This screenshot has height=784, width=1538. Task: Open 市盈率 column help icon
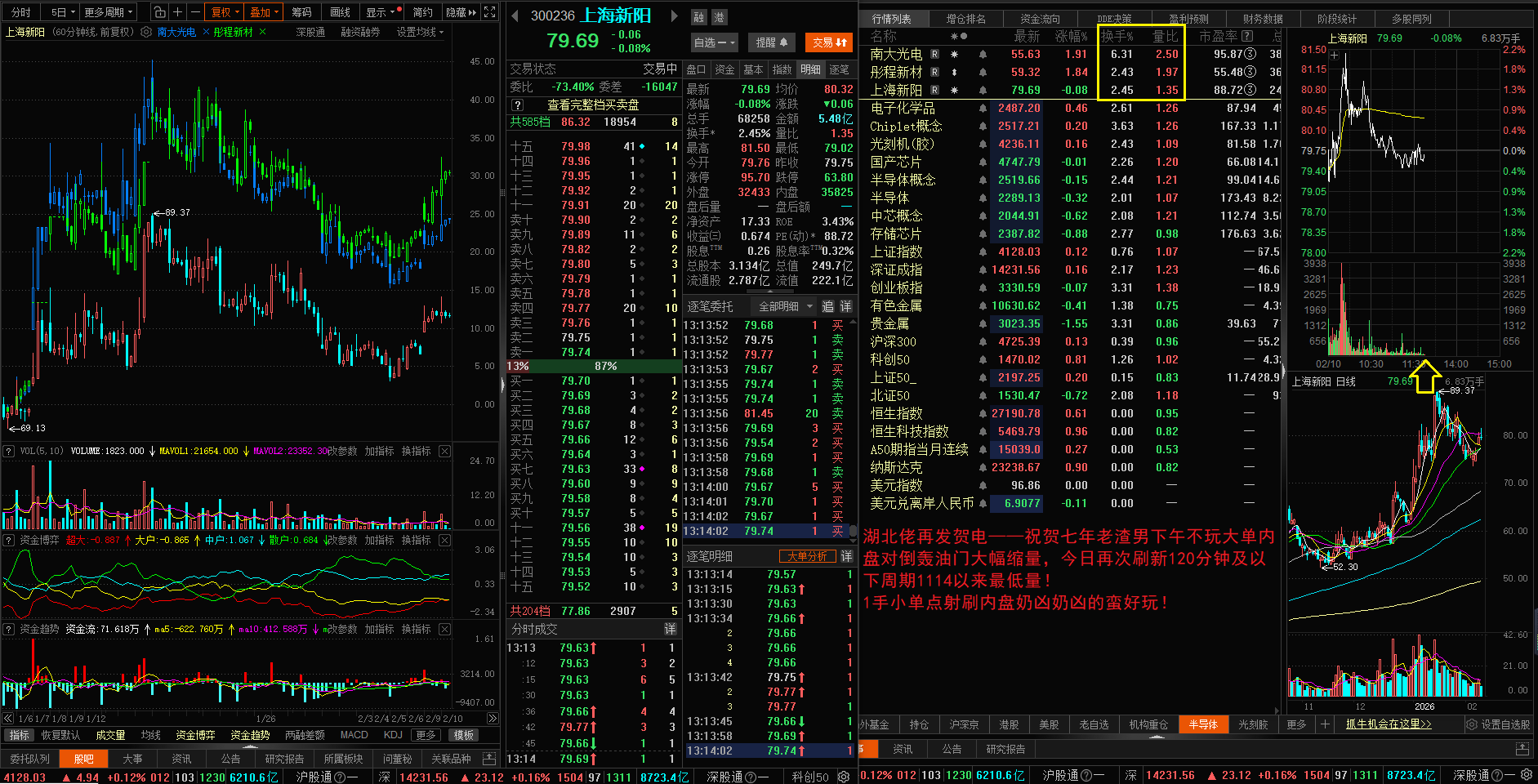tap(1247, 36)
